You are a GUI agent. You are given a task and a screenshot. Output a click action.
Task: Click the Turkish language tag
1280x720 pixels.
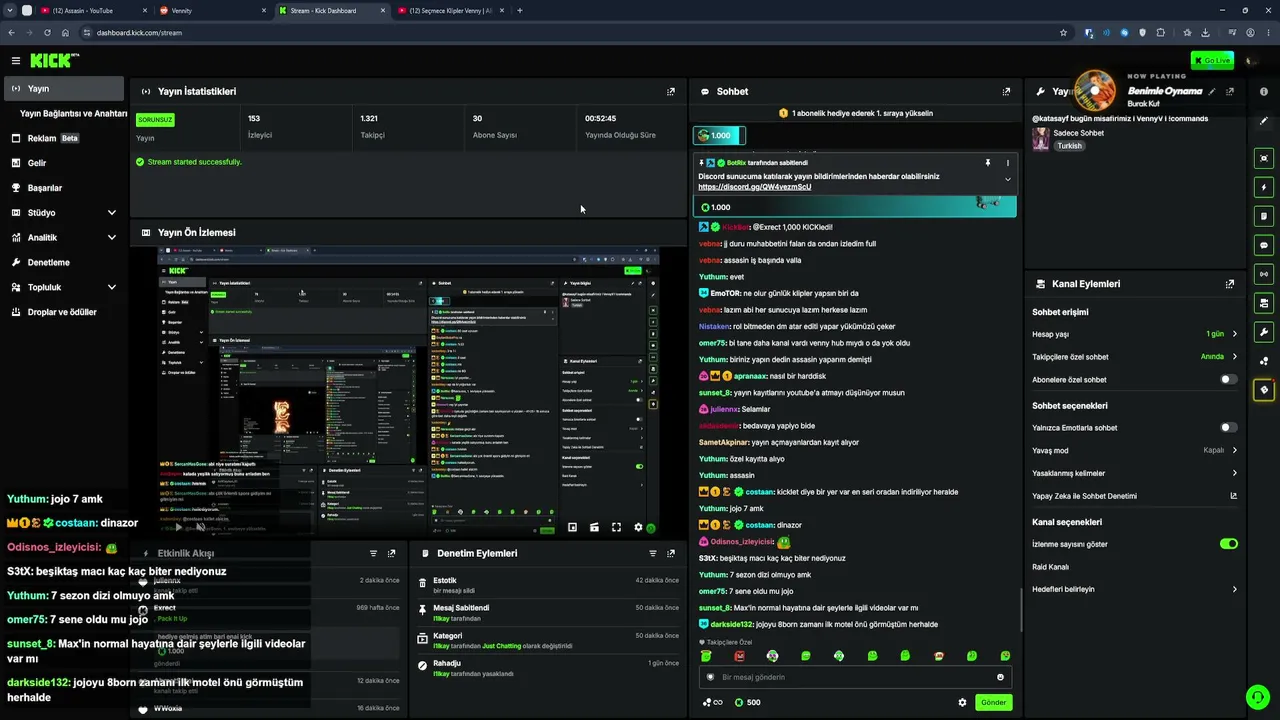1069,146
